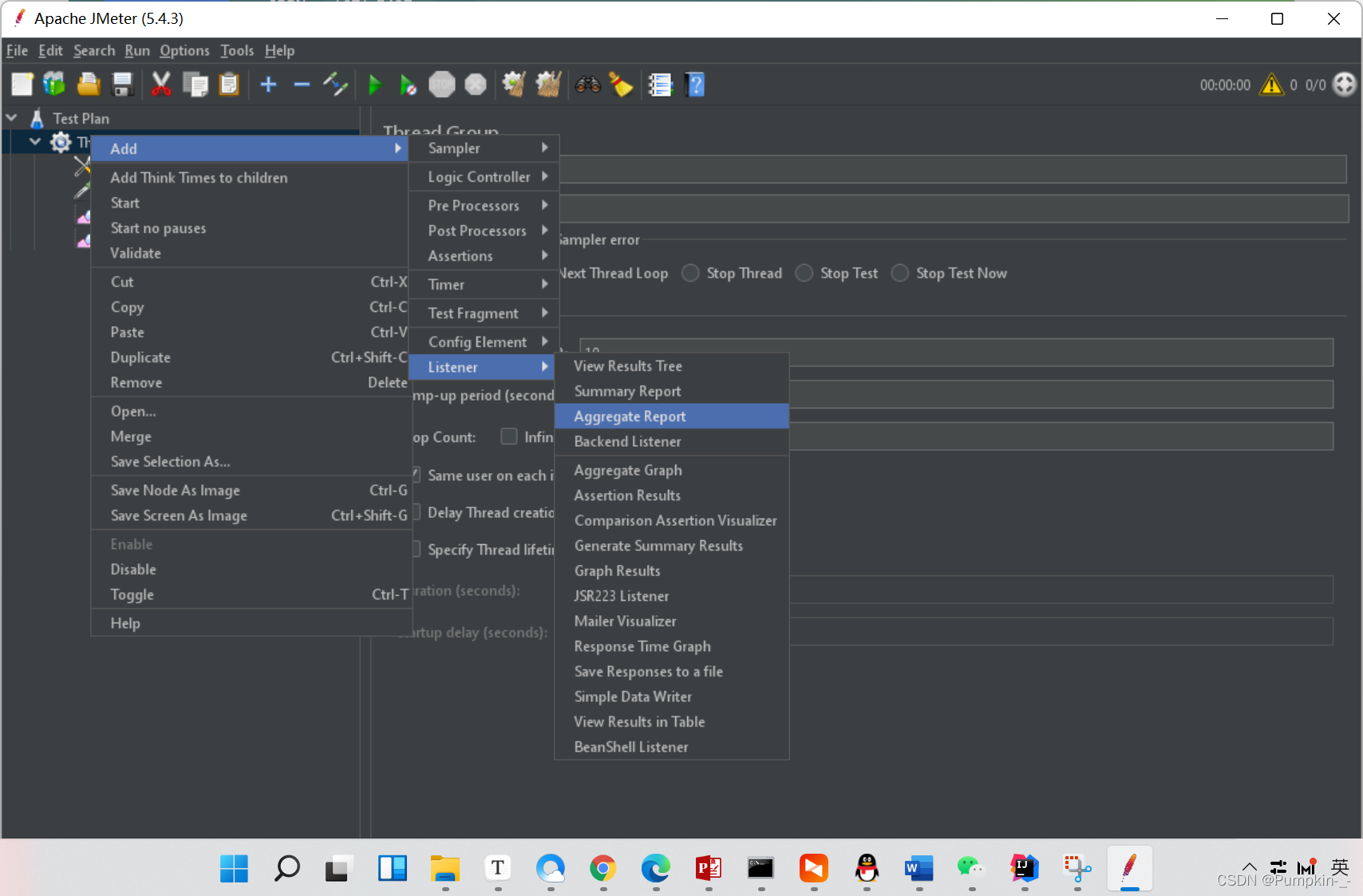
Task: Open WeChat from the taskbar
Action: [971, 868]
